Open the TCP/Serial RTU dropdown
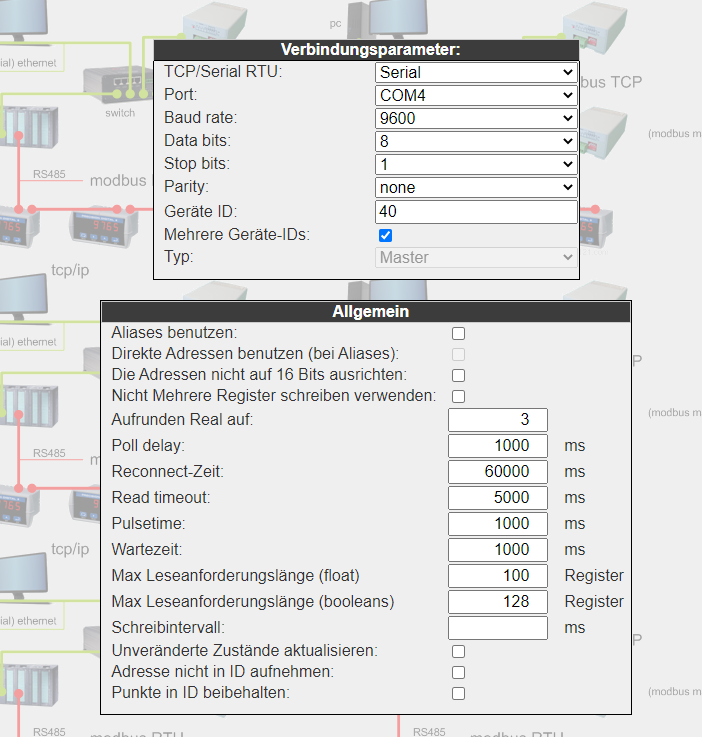 coord(476,72)
